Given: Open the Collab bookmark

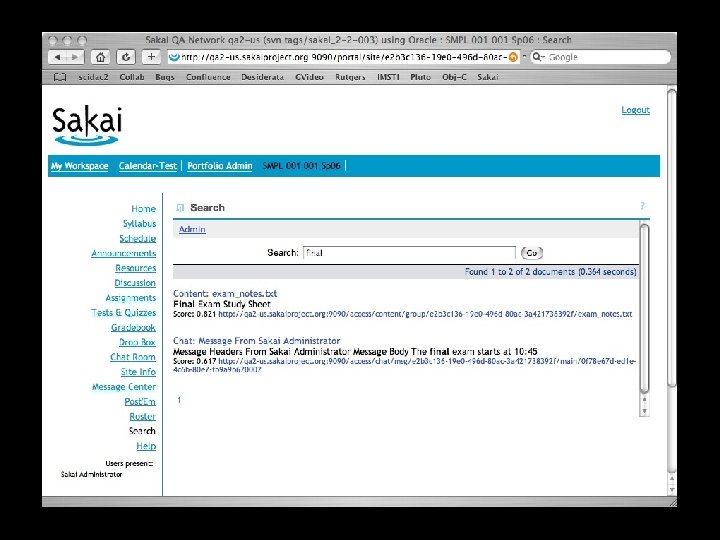Looking at the screenshot, I should click(x=132, y=77).
